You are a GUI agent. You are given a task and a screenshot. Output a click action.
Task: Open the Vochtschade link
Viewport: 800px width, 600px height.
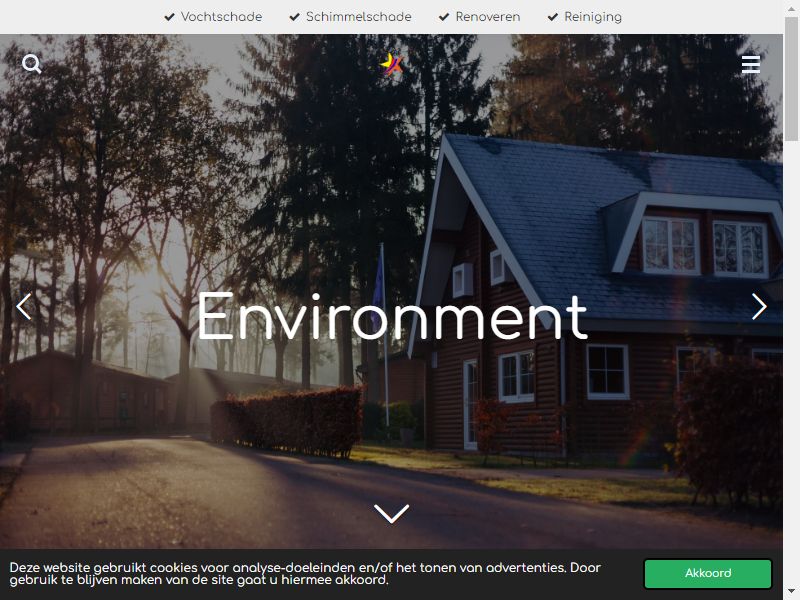pos(221,17)
